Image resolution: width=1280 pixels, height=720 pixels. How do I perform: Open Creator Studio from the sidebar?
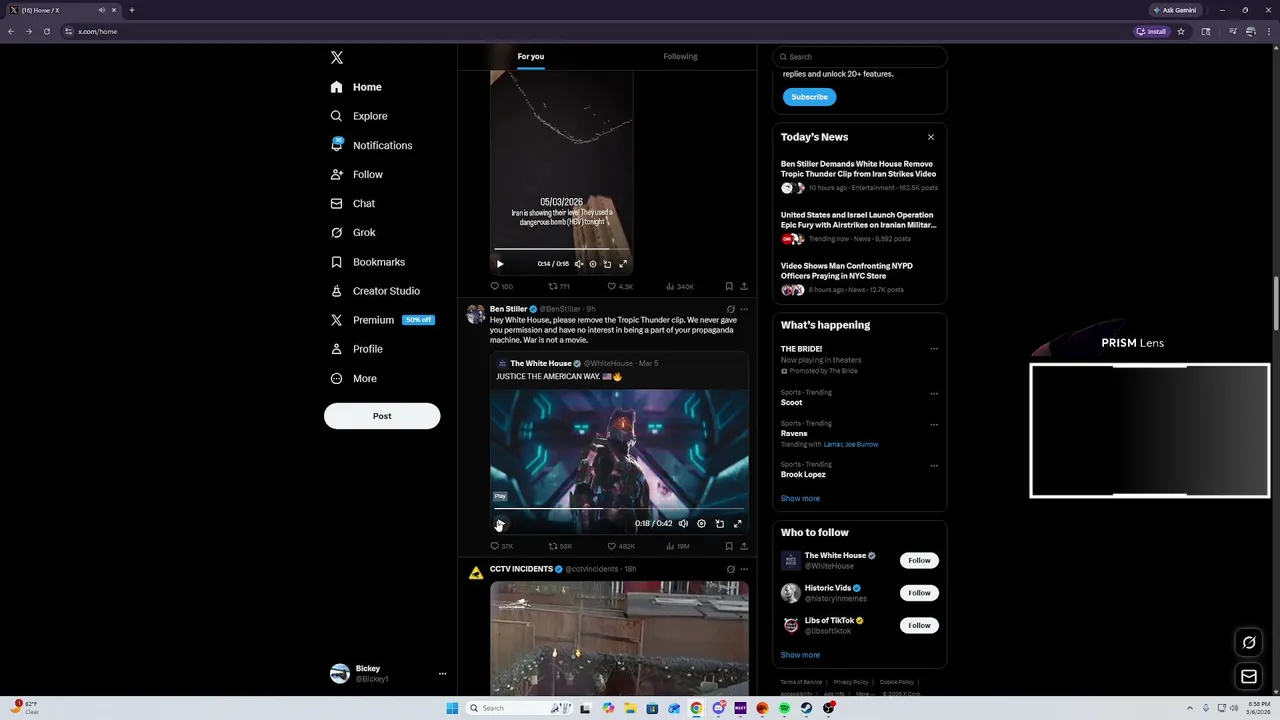pos(375,291)
